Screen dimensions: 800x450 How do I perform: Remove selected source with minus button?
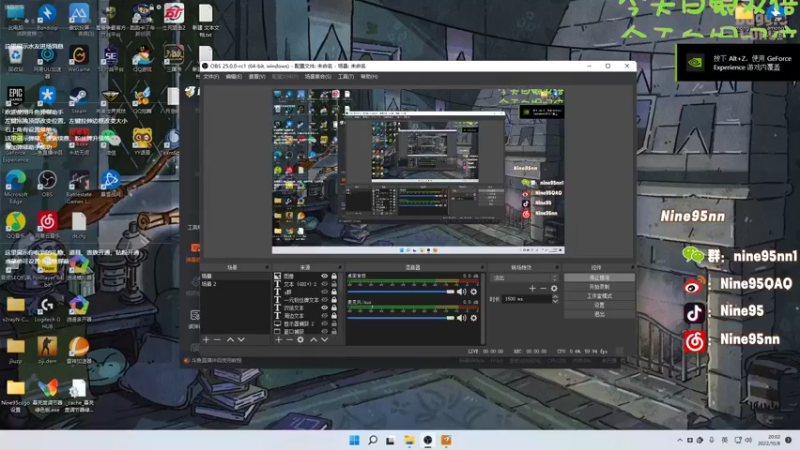tap(289, 339)
